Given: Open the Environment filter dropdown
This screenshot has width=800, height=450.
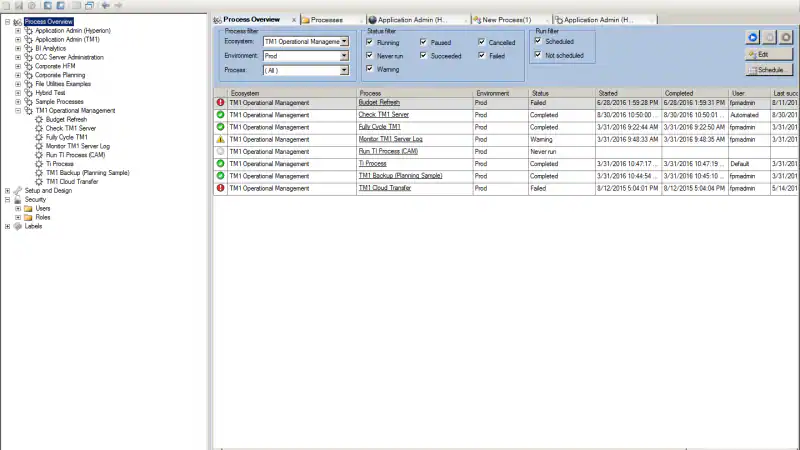Looking at the screenshot, I should [x=344, y=56].
